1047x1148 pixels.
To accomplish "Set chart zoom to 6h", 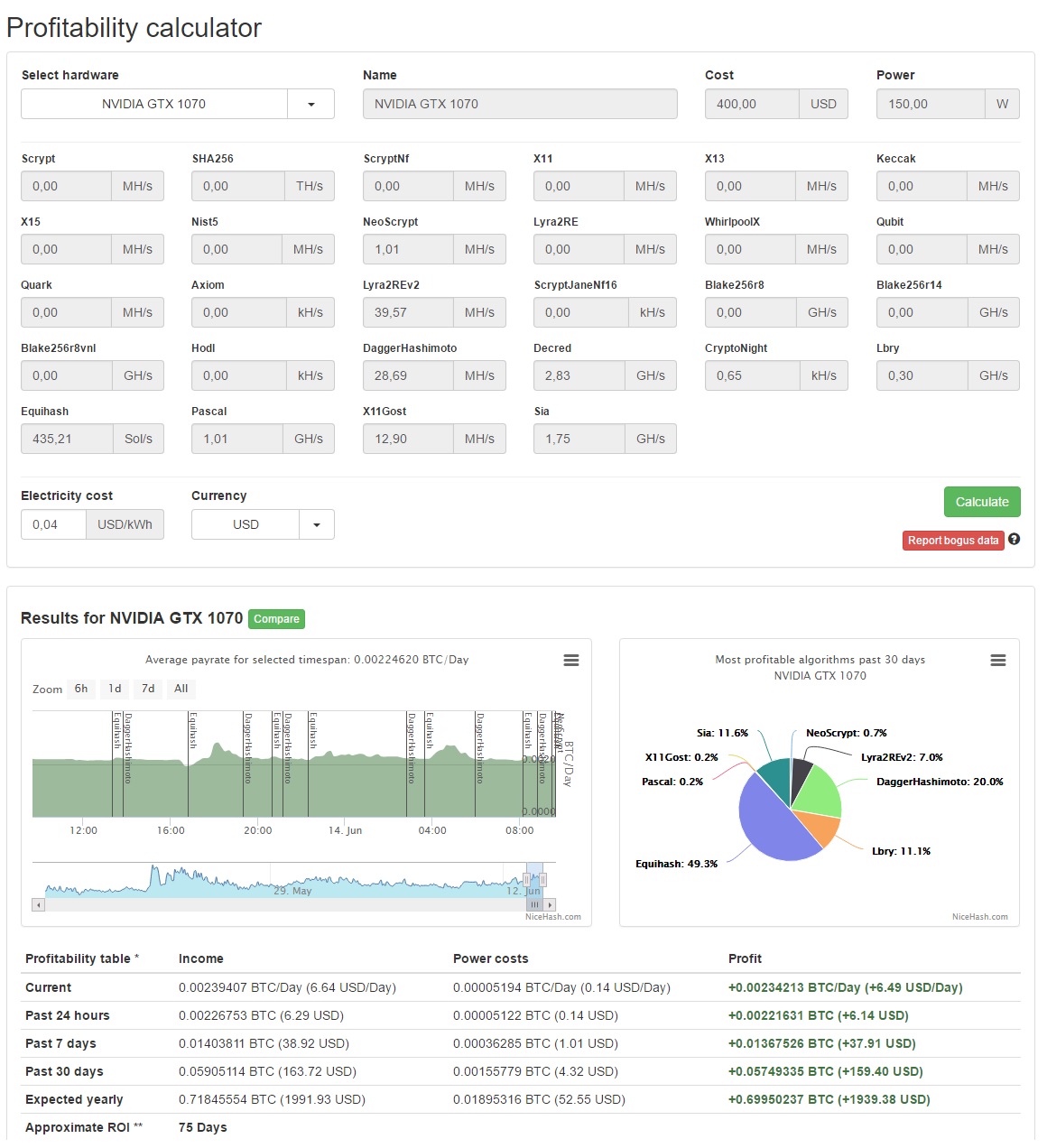I will point(81,689).
